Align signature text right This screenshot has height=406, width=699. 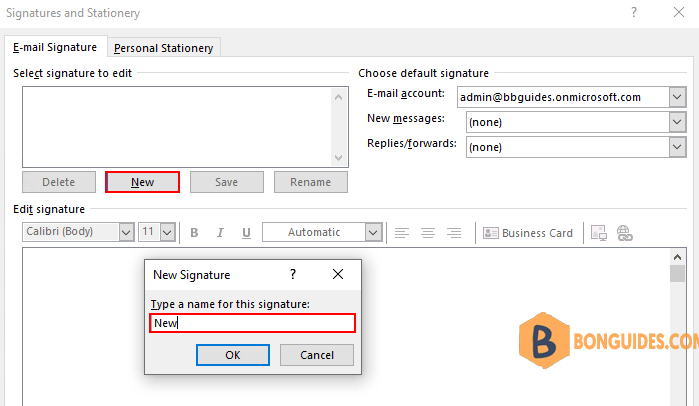pyautogui.click(x=454, y=233)
